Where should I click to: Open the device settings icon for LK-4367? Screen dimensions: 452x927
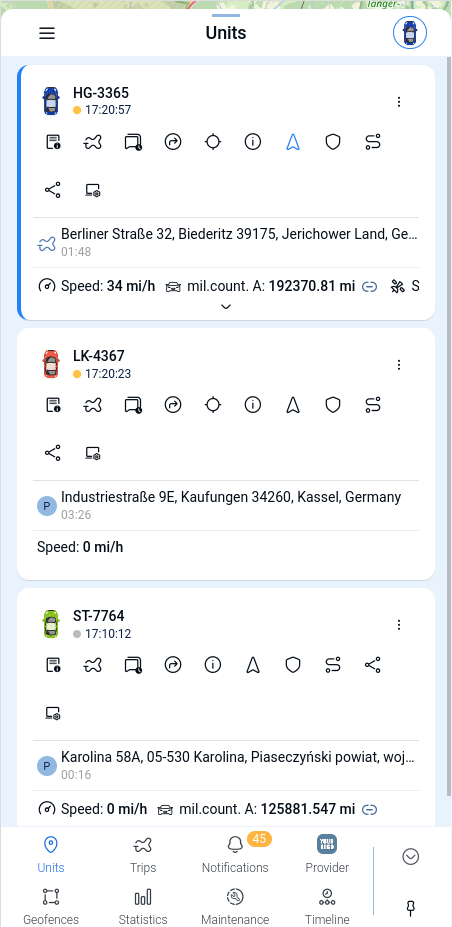coord(93,453)
